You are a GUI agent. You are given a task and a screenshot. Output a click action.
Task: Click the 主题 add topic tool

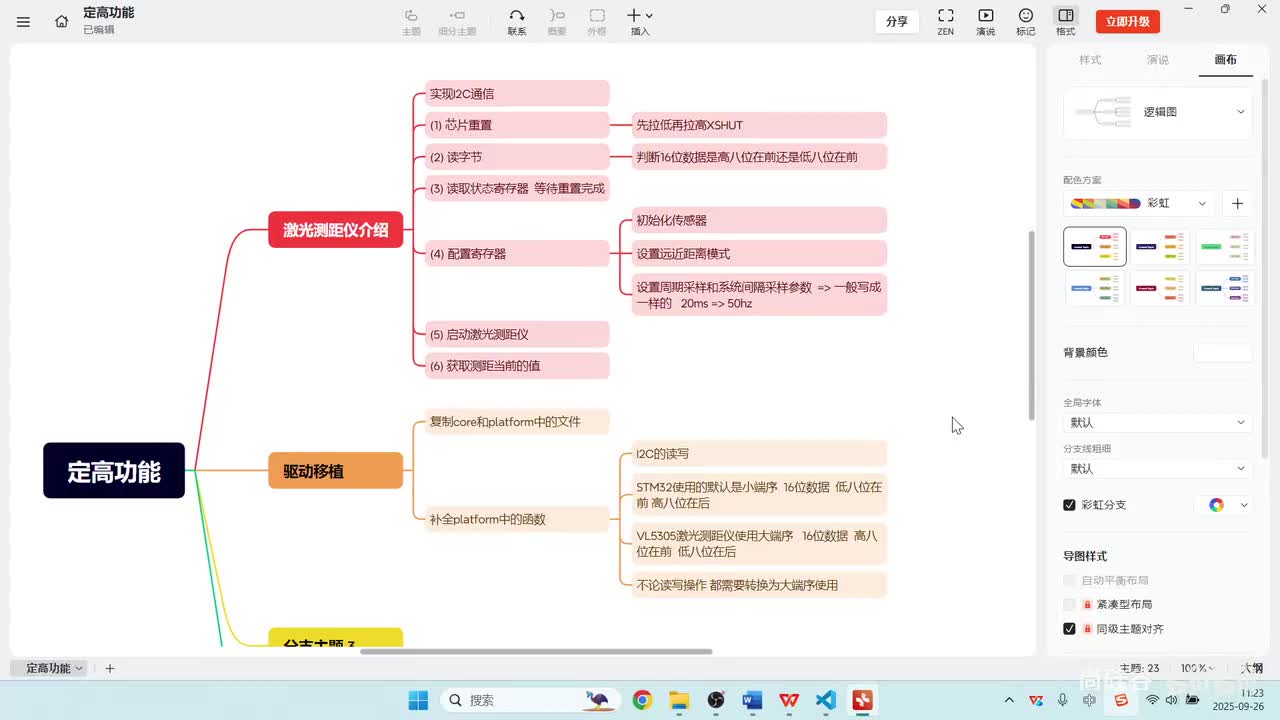point(411,21)
